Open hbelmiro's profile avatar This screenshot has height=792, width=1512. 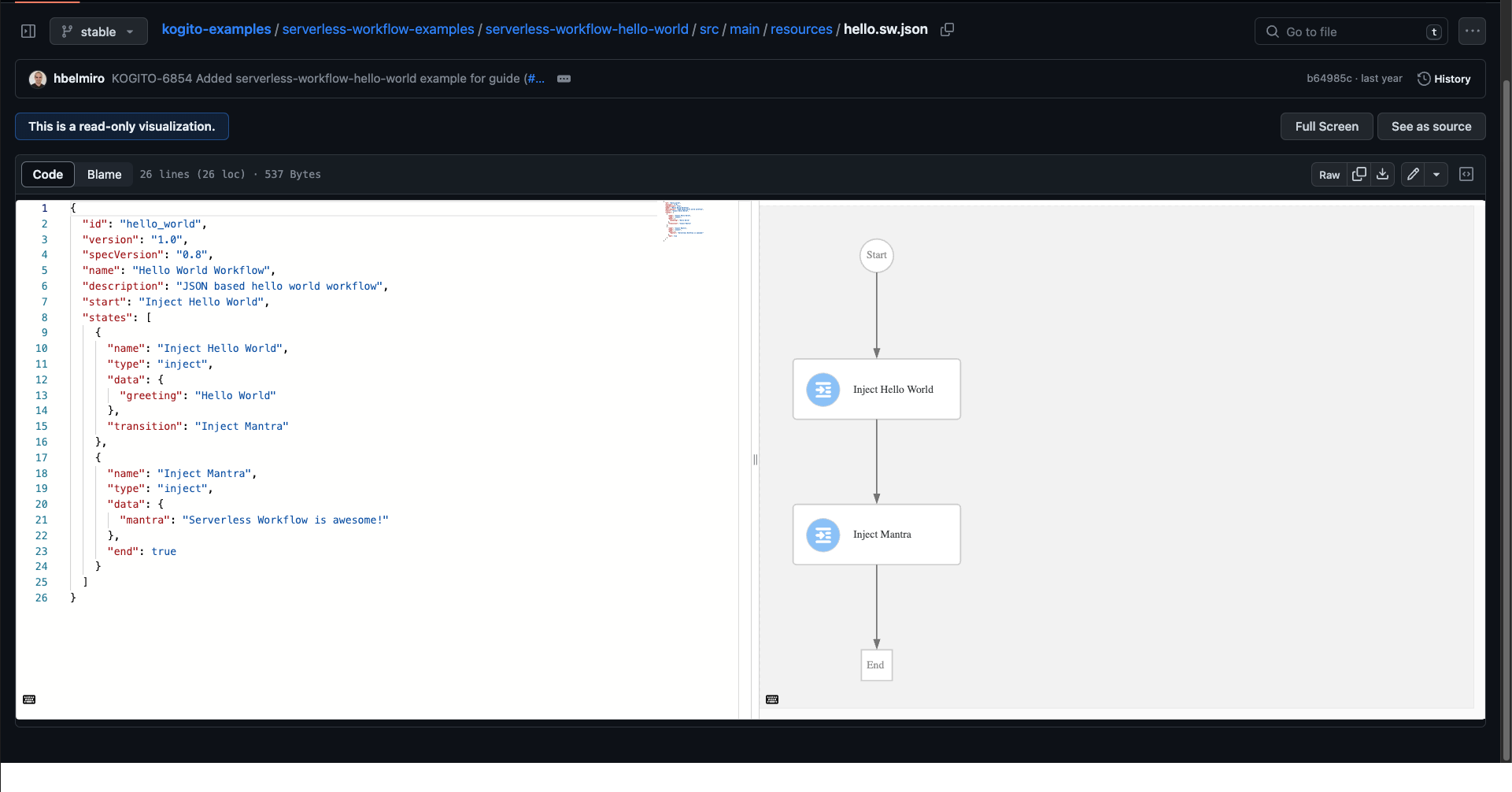38,79
